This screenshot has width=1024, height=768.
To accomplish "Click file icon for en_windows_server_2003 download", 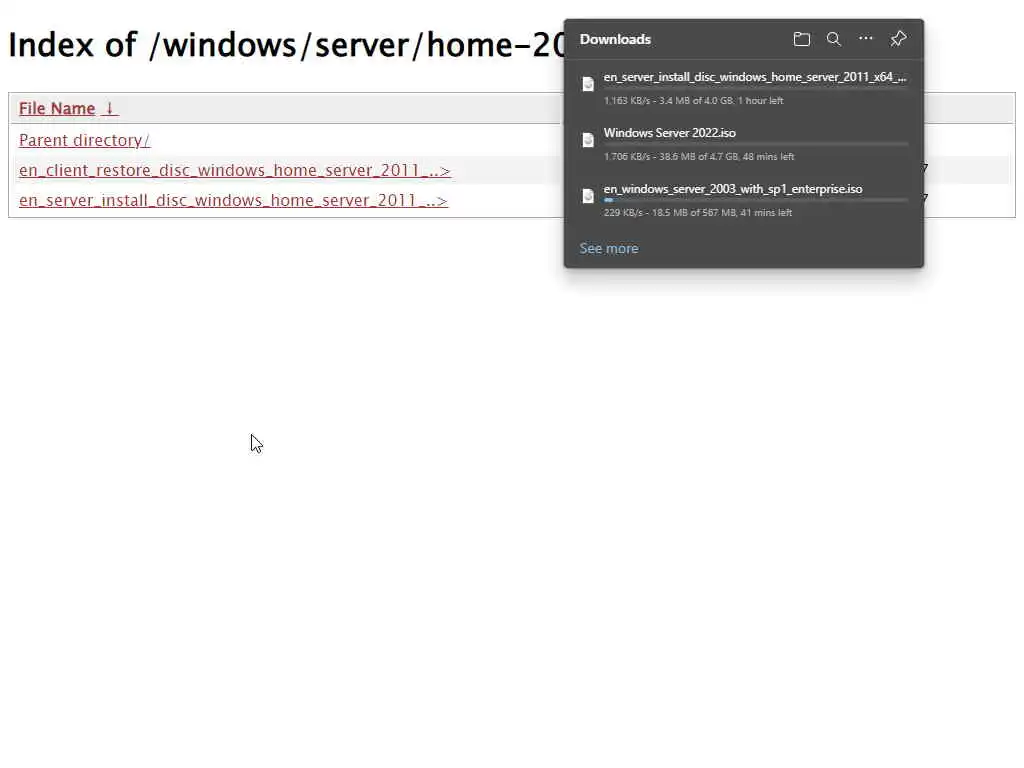I will coord(588,196).
